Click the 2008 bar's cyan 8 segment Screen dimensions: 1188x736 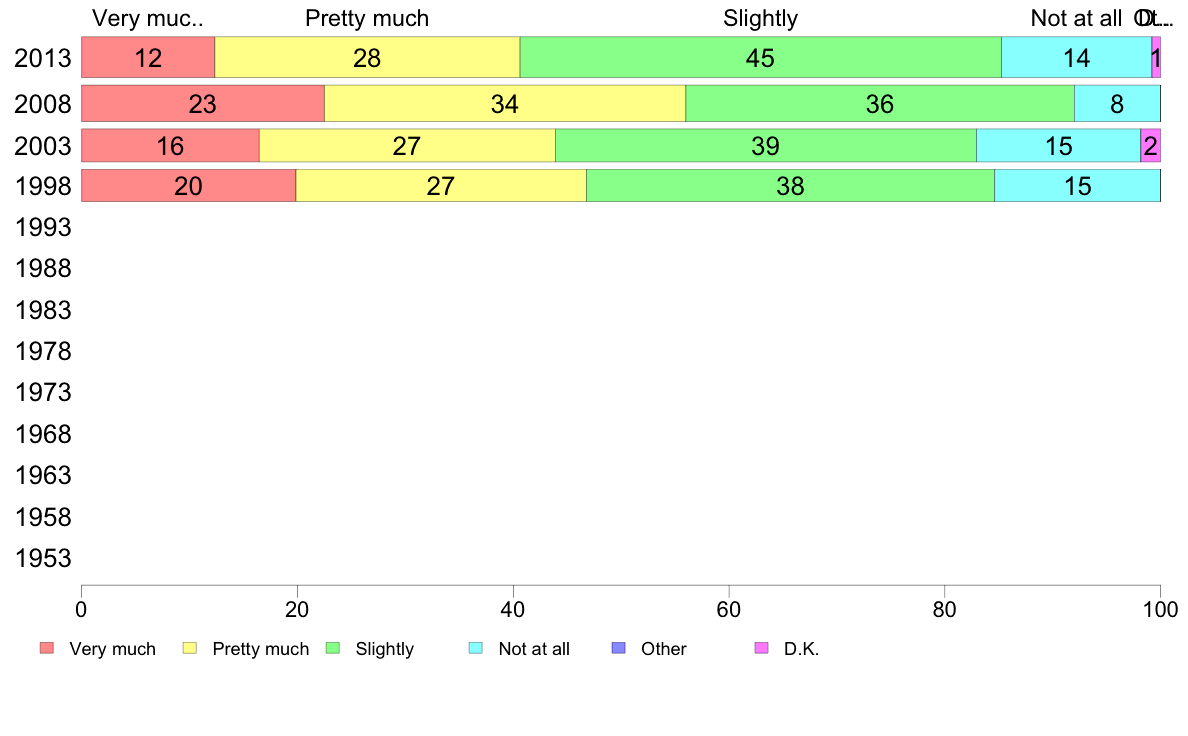(1118, 103)
